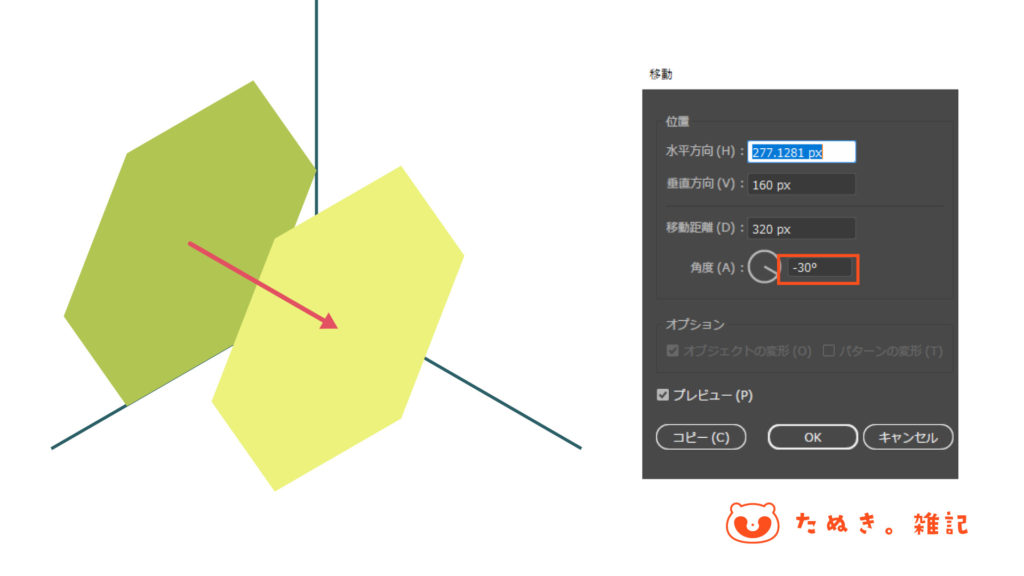Confirm the move with OK button
Screen dimensions: 1024x576
click(812, 437)
